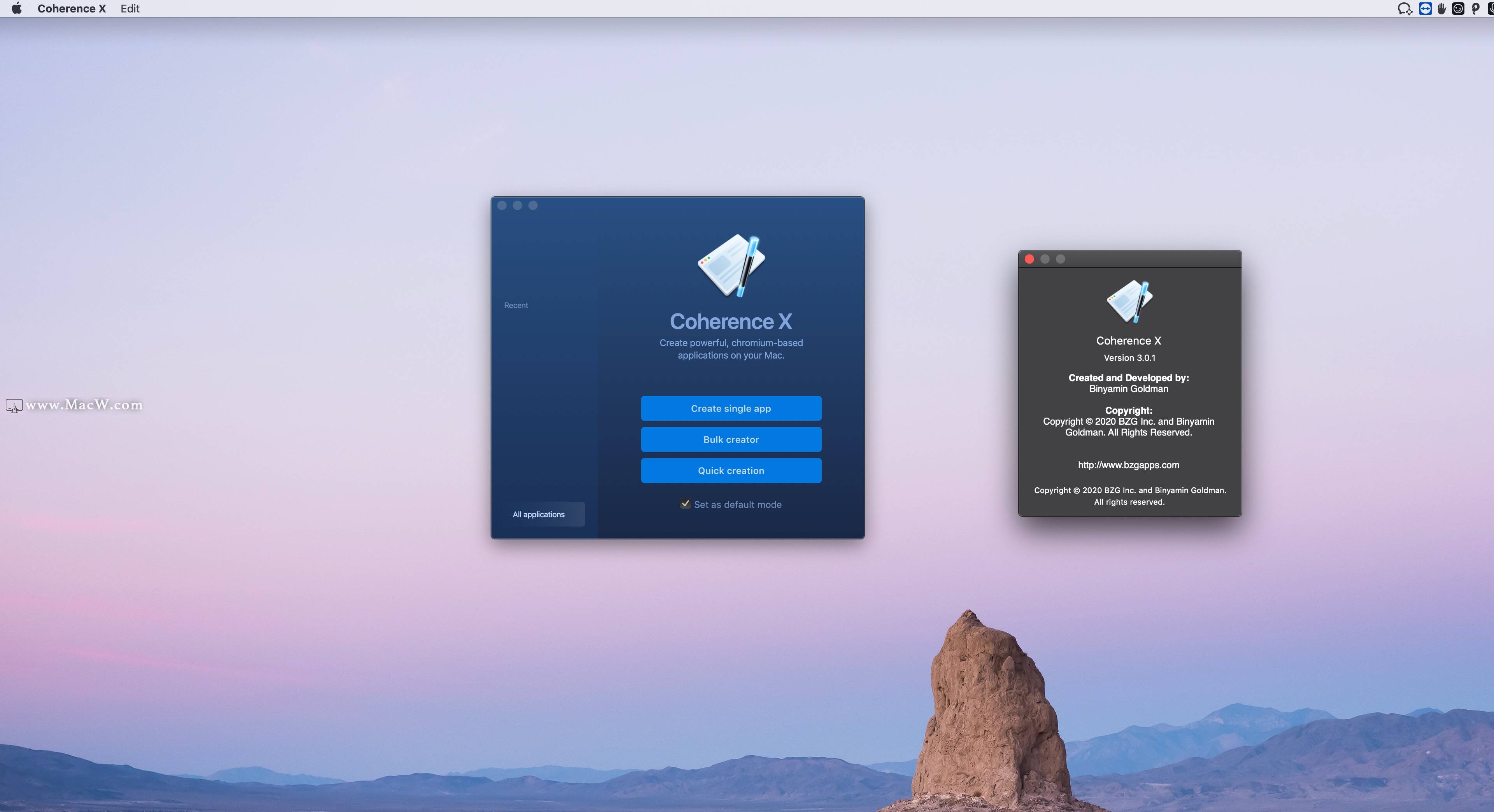Click the bold Copyright: heading
This screenshot has height=812, width=1494.
pos(1129,410)
